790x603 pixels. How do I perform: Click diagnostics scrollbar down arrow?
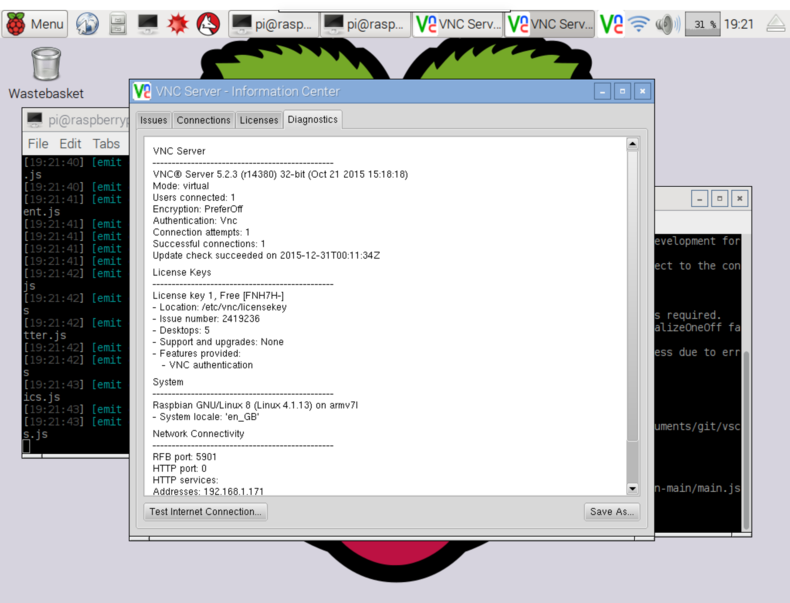[x=632, y=488]
